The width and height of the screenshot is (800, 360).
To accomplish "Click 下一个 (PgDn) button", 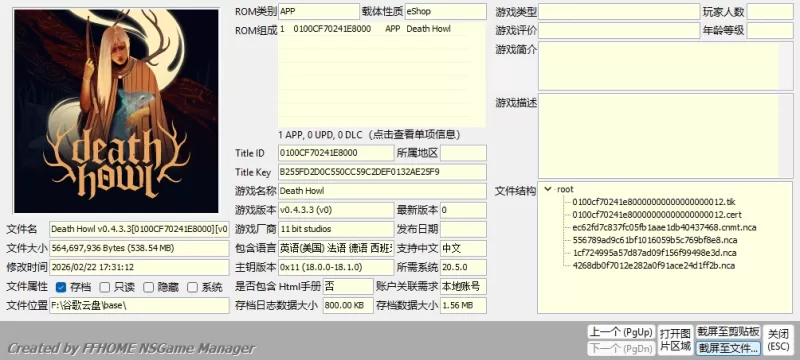I will pyautogui.click(x=620, y=349).
